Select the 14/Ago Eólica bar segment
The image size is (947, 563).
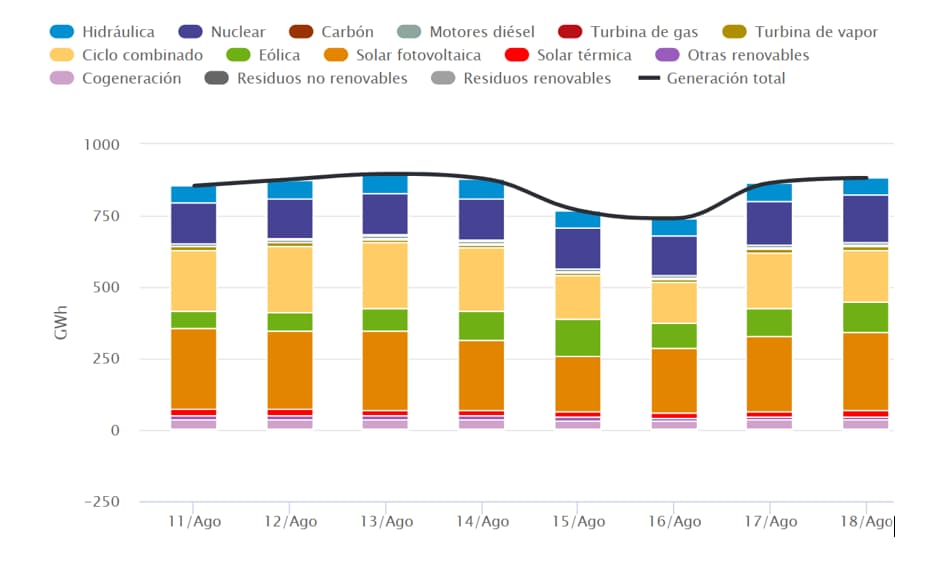(x=481, y=326)
